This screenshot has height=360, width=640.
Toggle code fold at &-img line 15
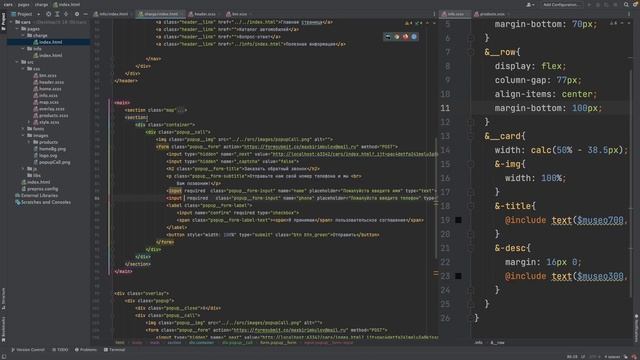[470, 164]
